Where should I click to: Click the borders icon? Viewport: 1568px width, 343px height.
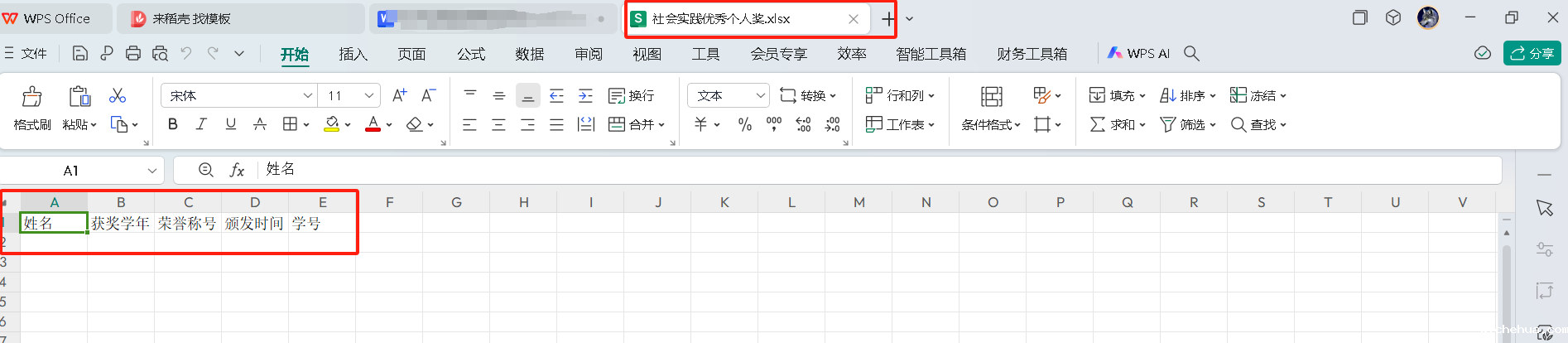pyautogui.click(x=290, y=124)
